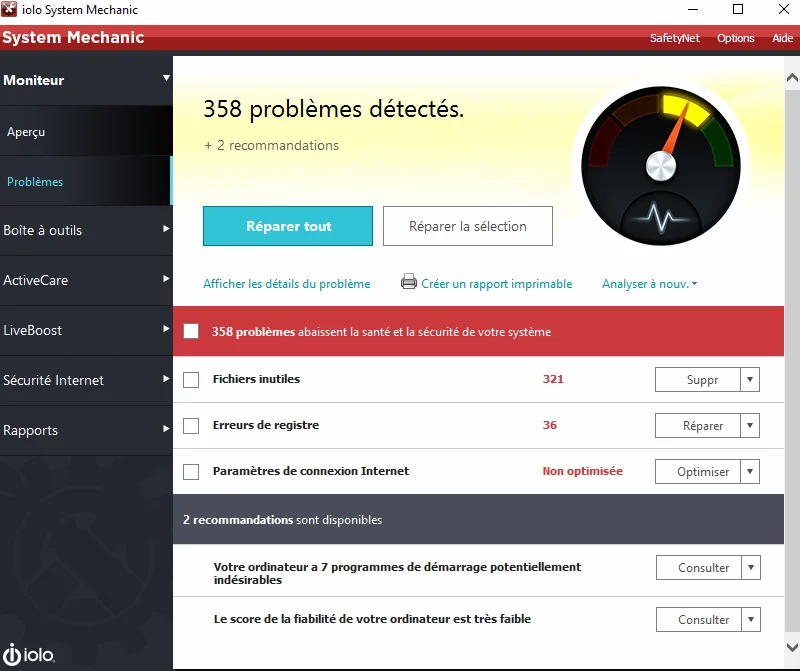Tick the Paramètres de connexion Internet checkbox
Viewport: 800px width, 671px height.
pyautogui.click(x=191, y=471)
